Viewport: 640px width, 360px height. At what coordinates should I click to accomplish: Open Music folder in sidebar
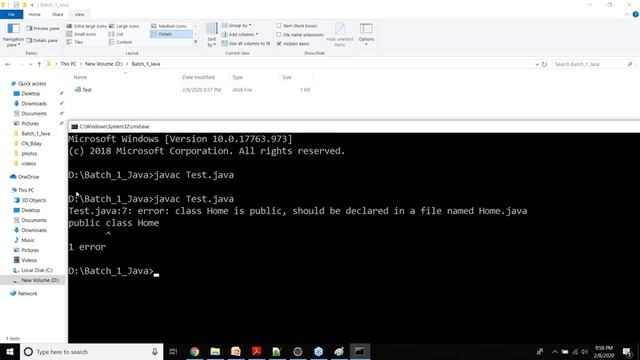[x=27, y=240]
